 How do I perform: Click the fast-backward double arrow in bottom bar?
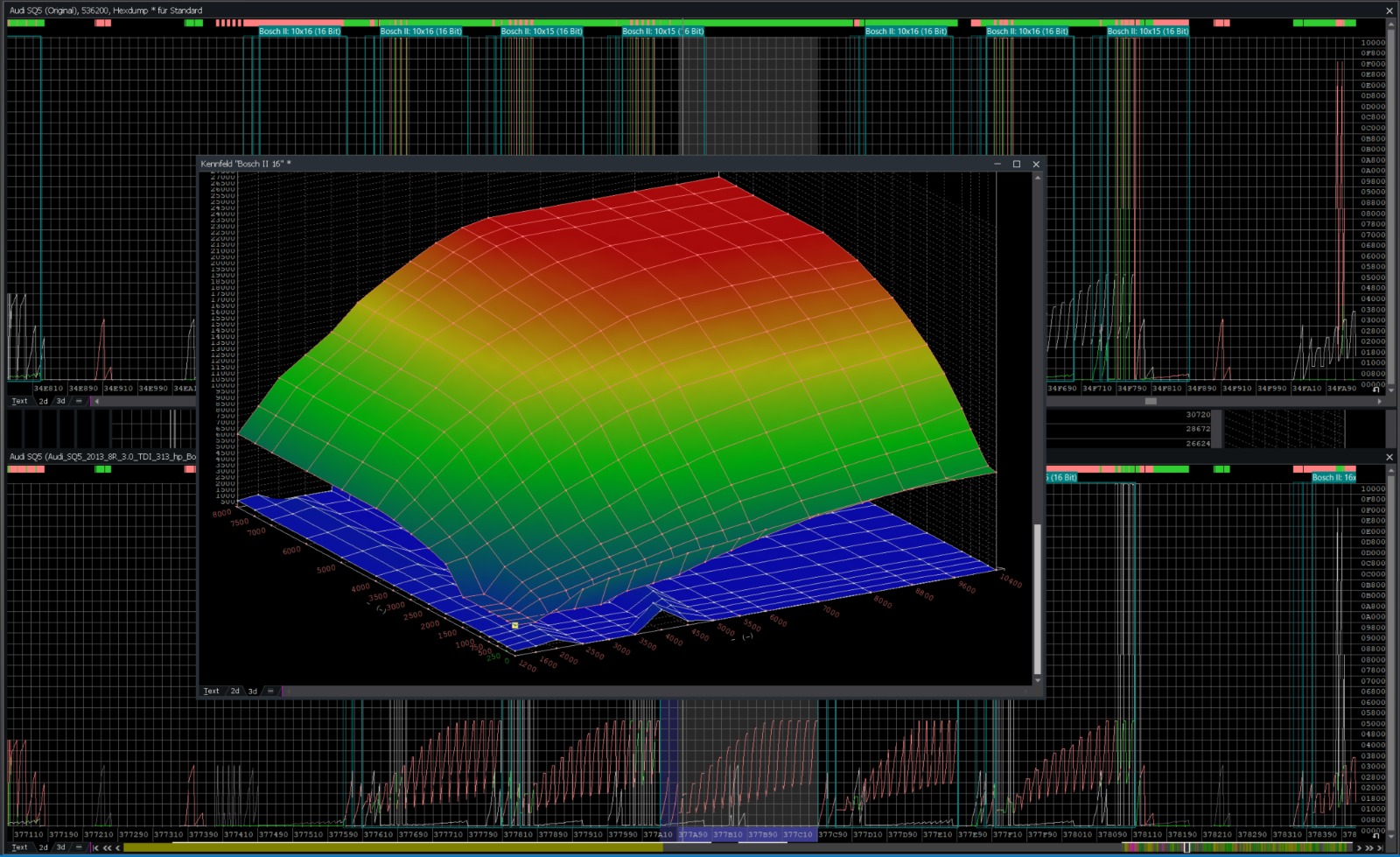pyautogui.click(x=107, y=847)
